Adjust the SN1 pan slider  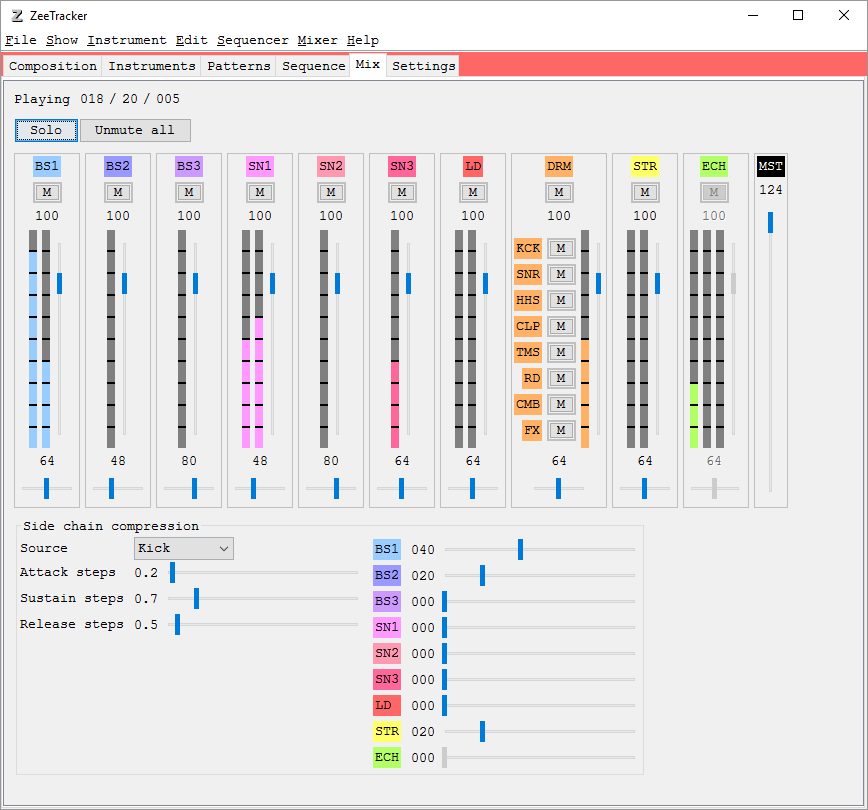click(260, 488)
